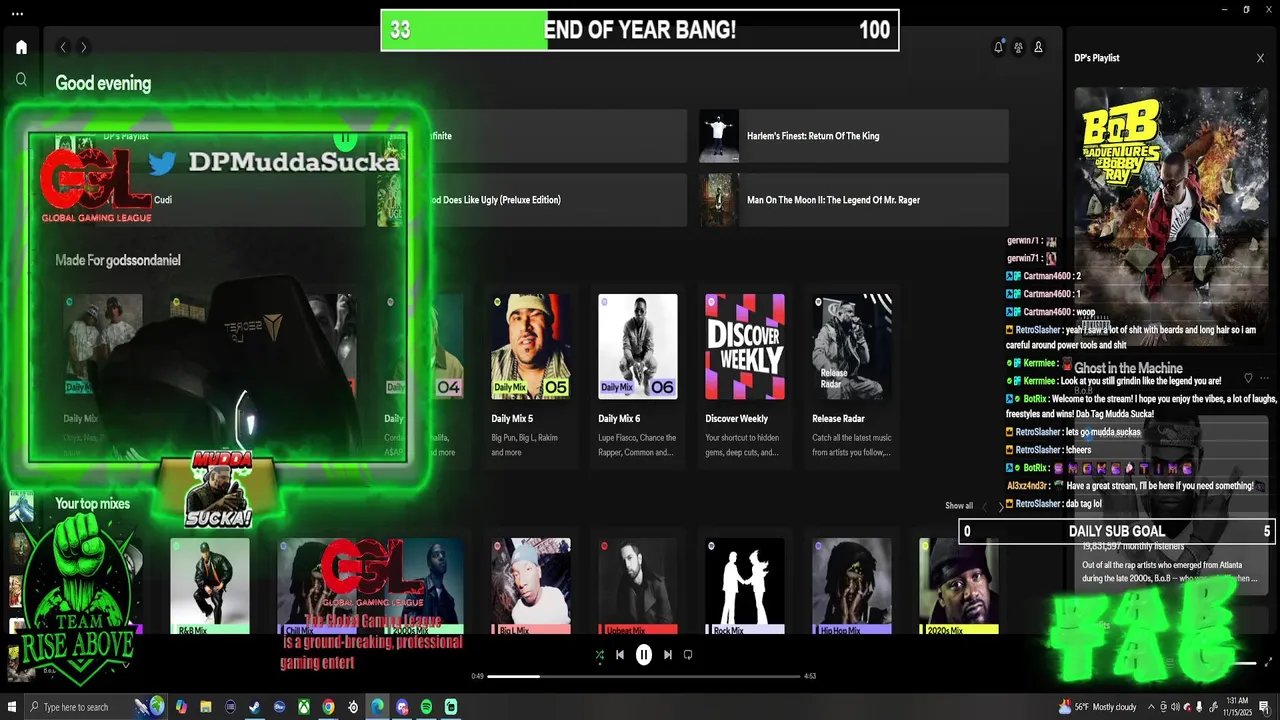Go to Spotify Home

[21, 47]
